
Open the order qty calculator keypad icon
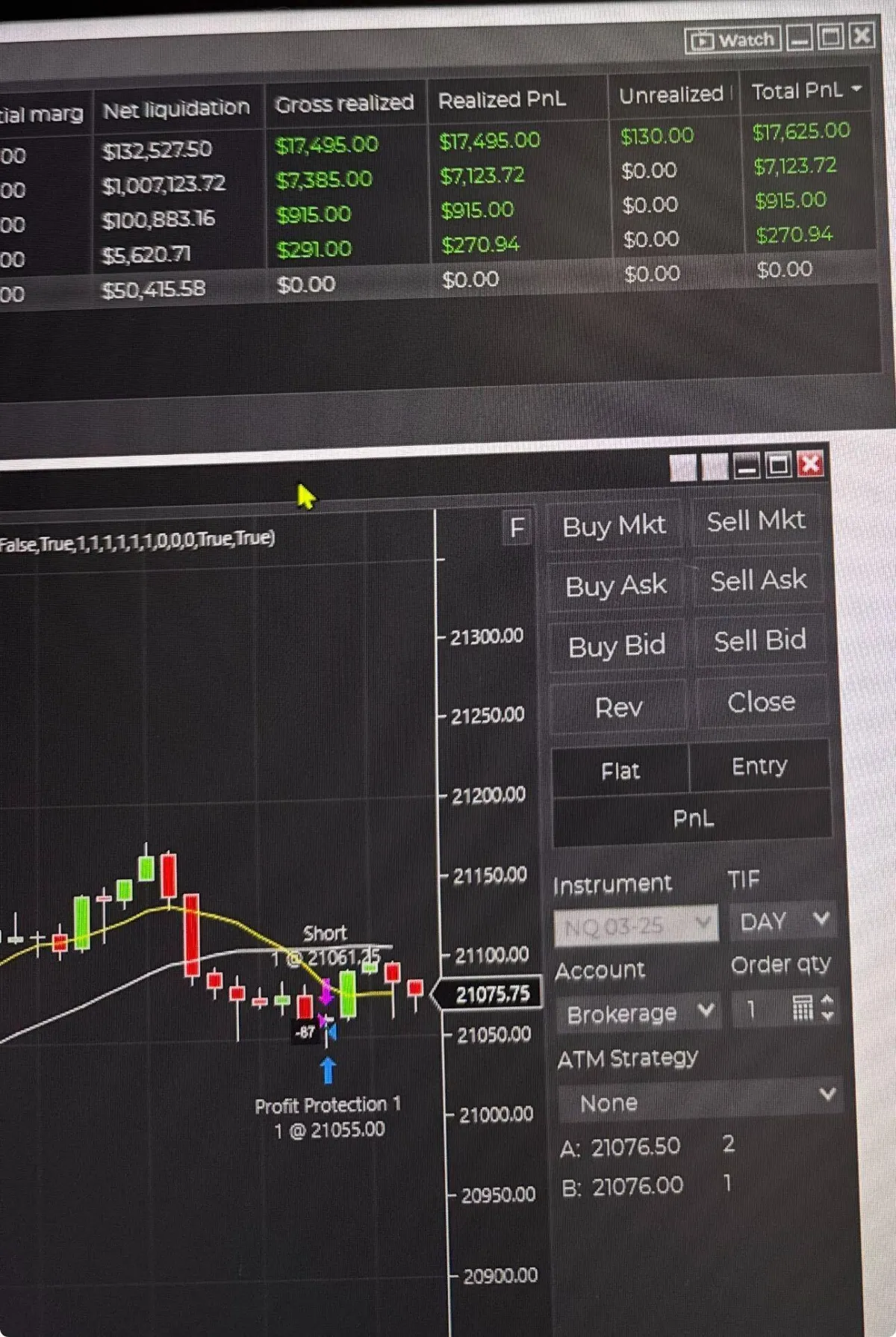tap(803, 1008)
